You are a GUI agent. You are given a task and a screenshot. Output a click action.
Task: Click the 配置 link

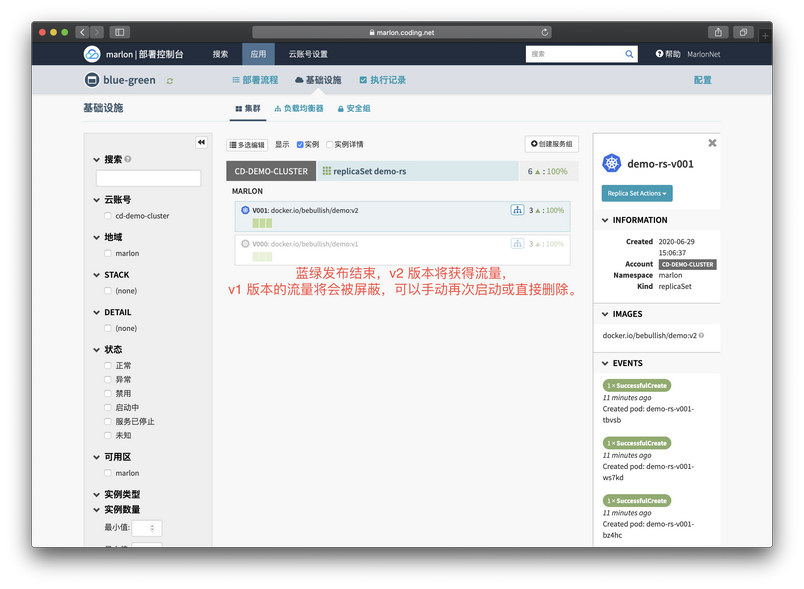(702, 80)
